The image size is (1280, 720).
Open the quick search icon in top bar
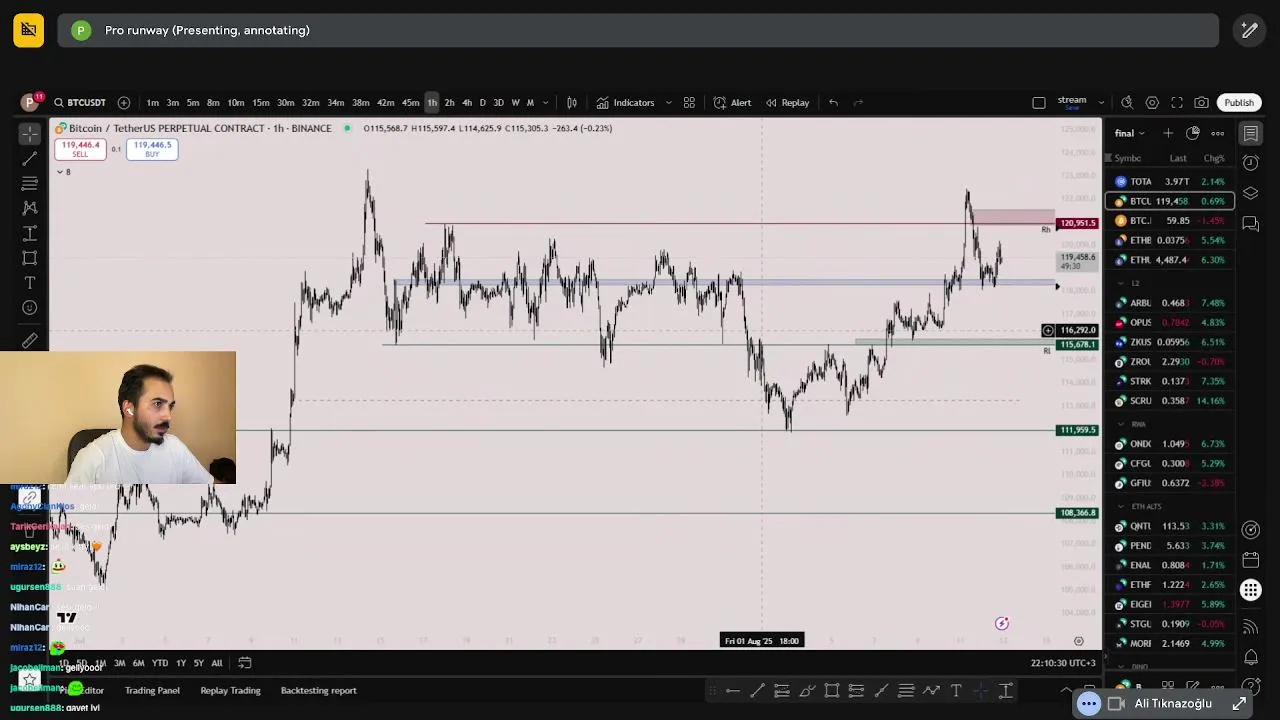pyautogui.click(x=1127, y=102)
